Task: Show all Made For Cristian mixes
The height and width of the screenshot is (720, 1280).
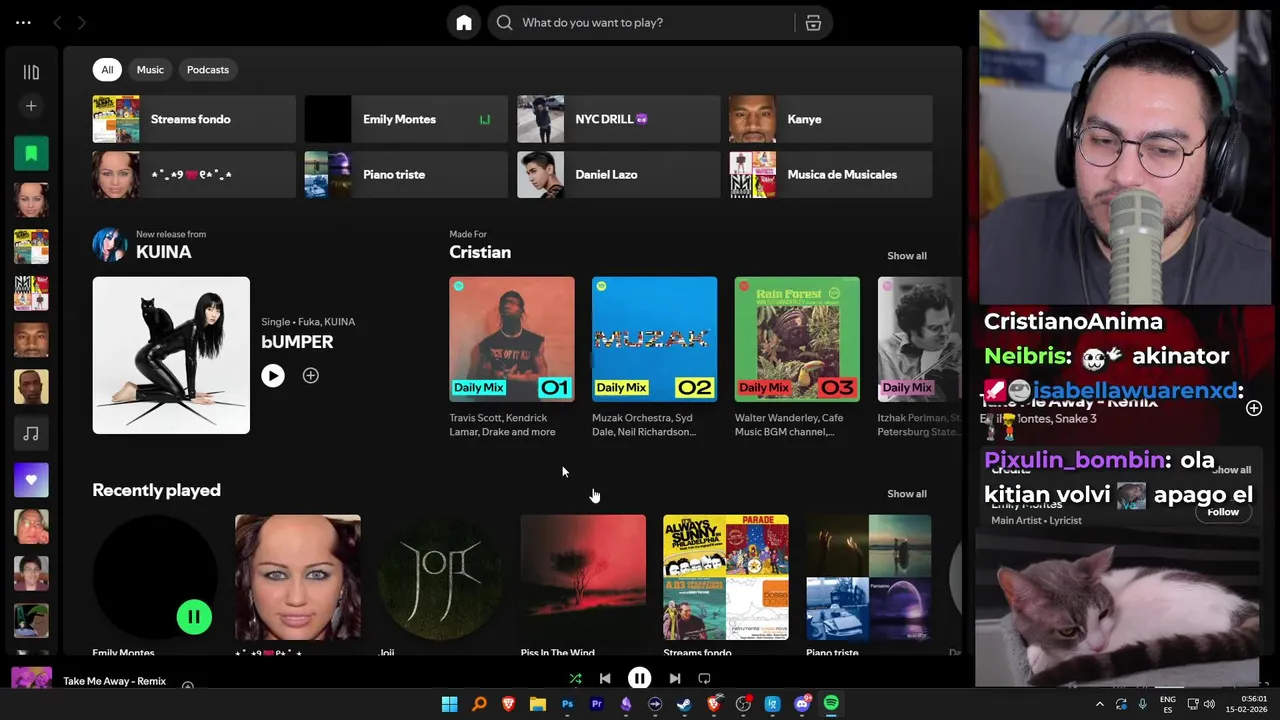Action: (x=907, y=256)
